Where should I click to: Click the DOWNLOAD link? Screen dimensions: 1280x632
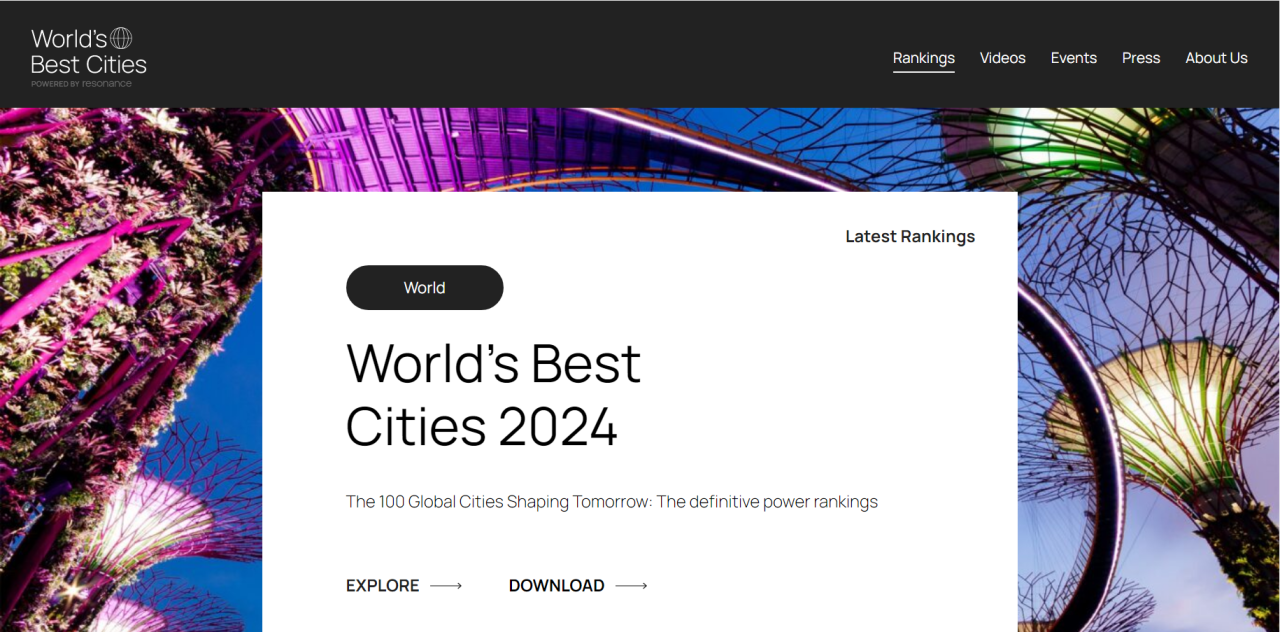pos(557,586)
